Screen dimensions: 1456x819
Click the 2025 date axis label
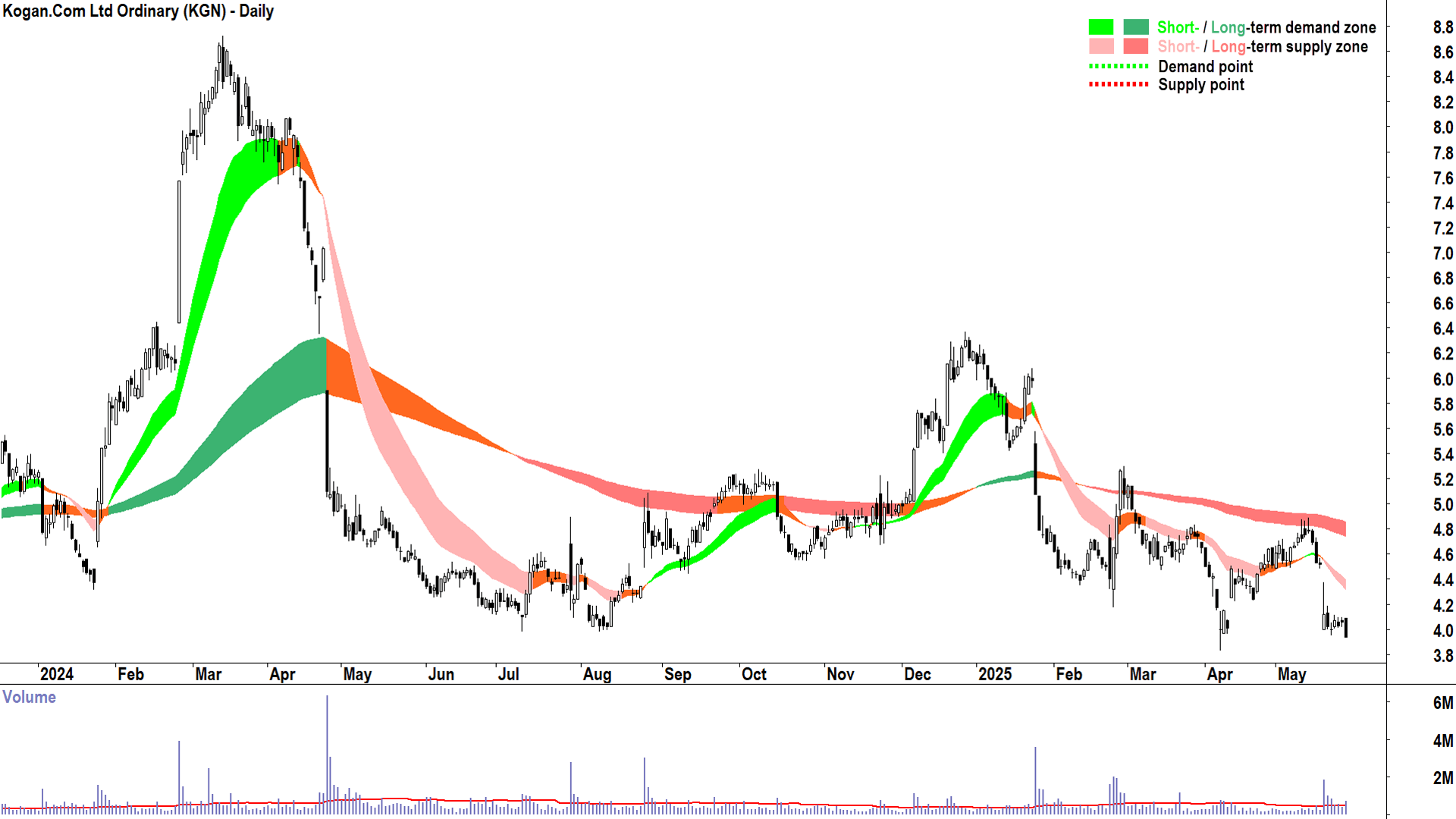[x=994, y=674]
